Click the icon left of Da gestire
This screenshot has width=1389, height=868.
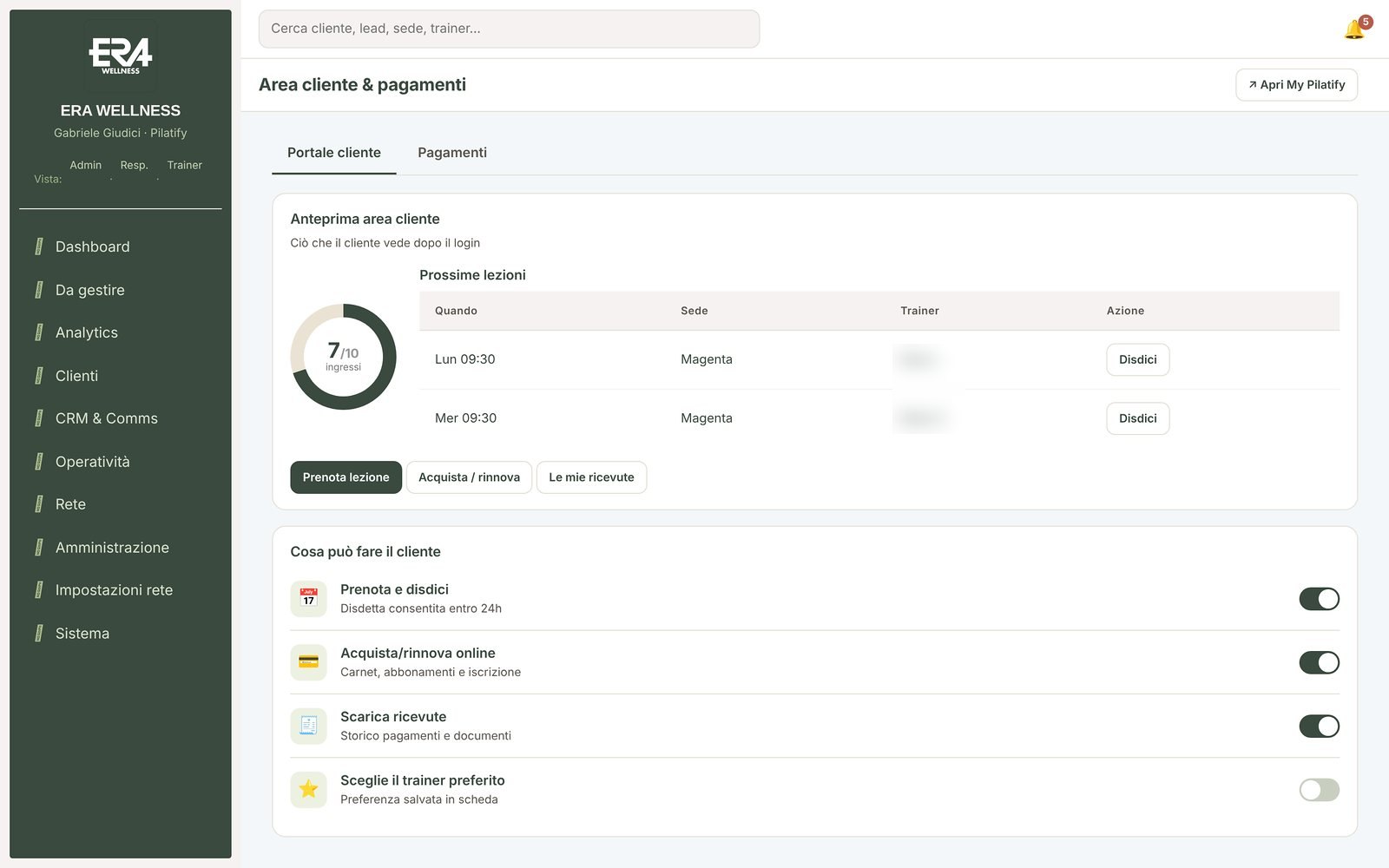click(x=39, y=290)
